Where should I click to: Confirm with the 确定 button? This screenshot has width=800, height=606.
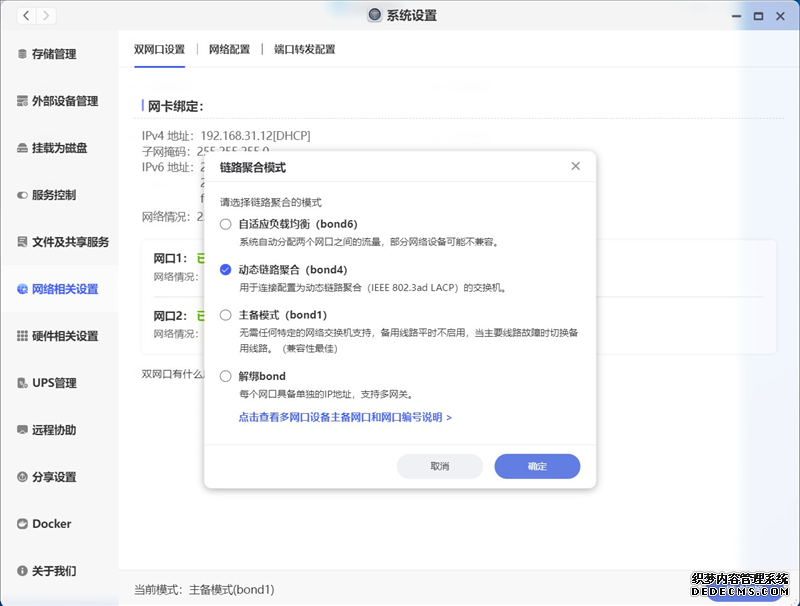pyautogui.click(x=537, y=466)
